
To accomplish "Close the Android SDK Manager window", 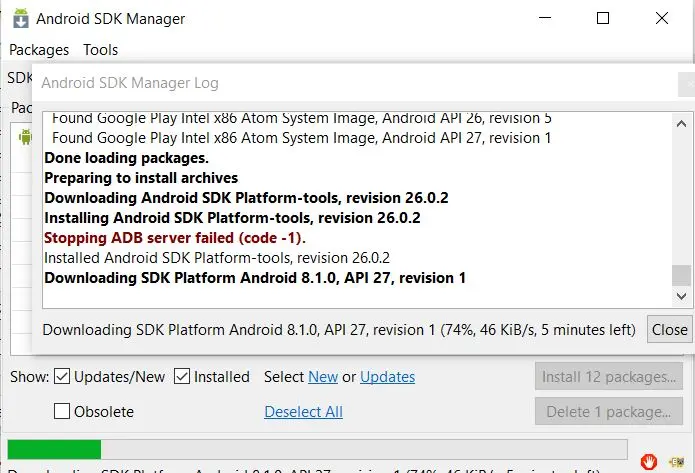I will [662, 18].
